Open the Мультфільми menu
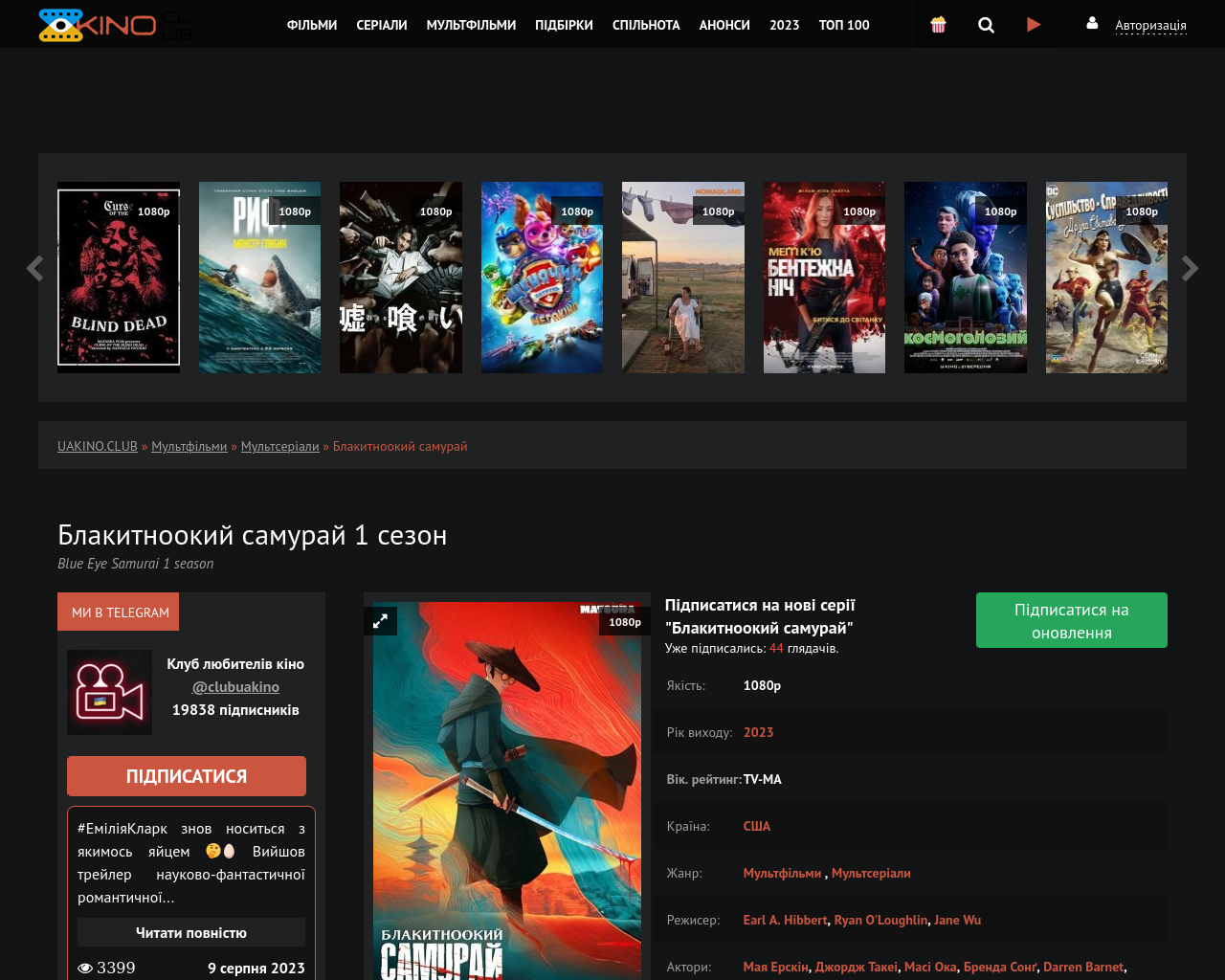1225x980 pixels. pos(471,25)
